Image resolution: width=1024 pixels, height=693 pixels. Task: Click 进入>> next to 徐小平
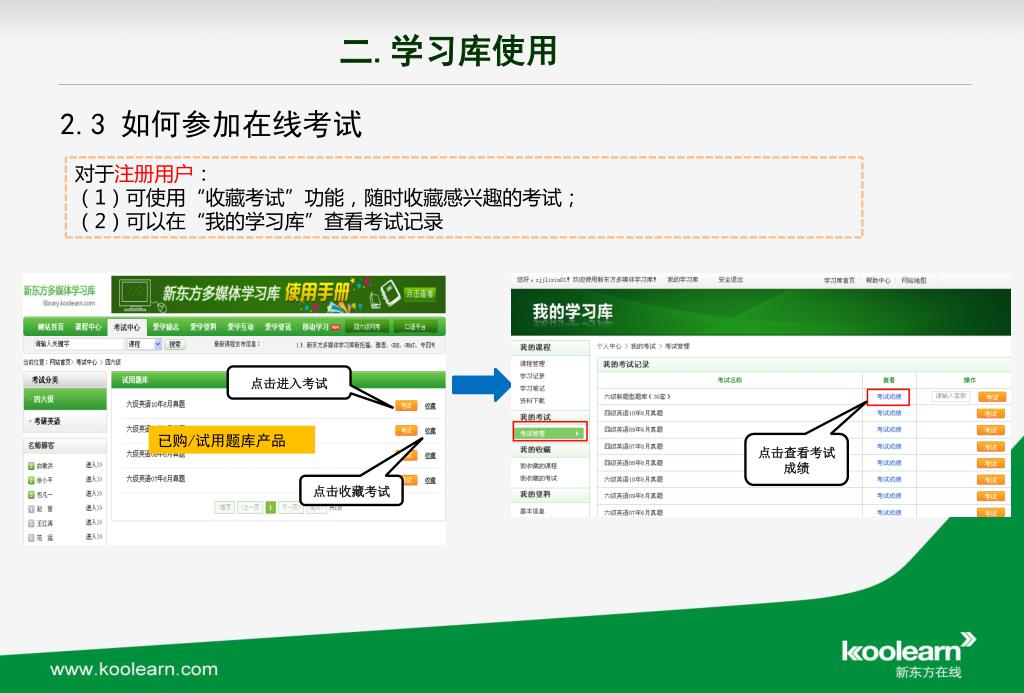94,479
